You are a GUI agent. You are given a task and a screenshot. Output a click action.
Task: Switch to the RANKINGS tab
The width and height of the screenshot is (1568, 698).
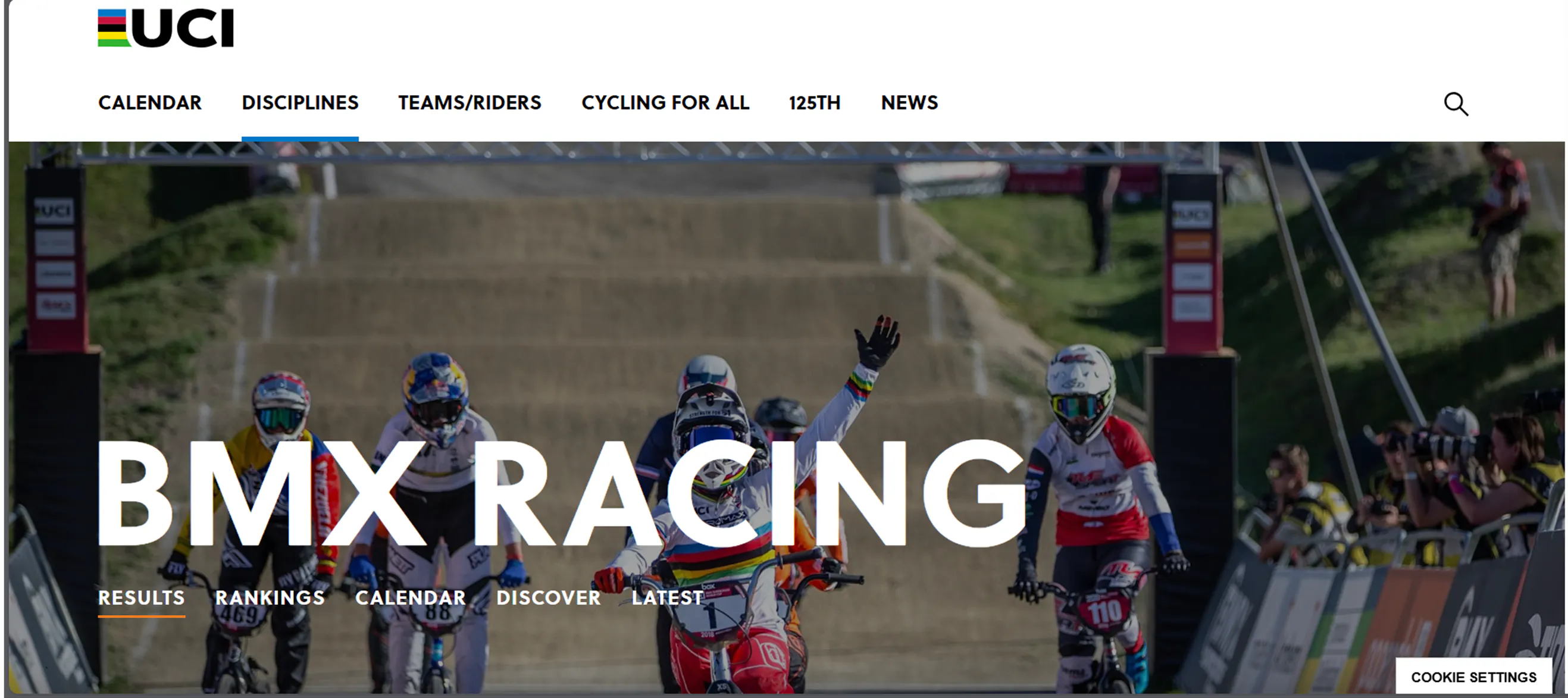270,597
